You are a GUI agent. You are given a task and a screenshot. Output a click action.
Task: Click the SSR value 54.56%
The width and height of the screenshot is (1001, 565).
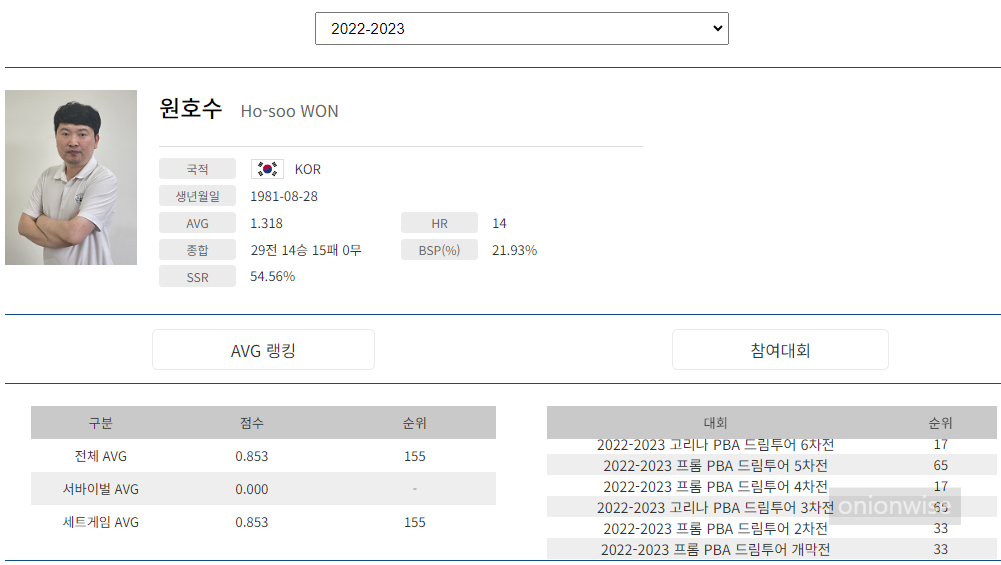(x=273, y=276)
